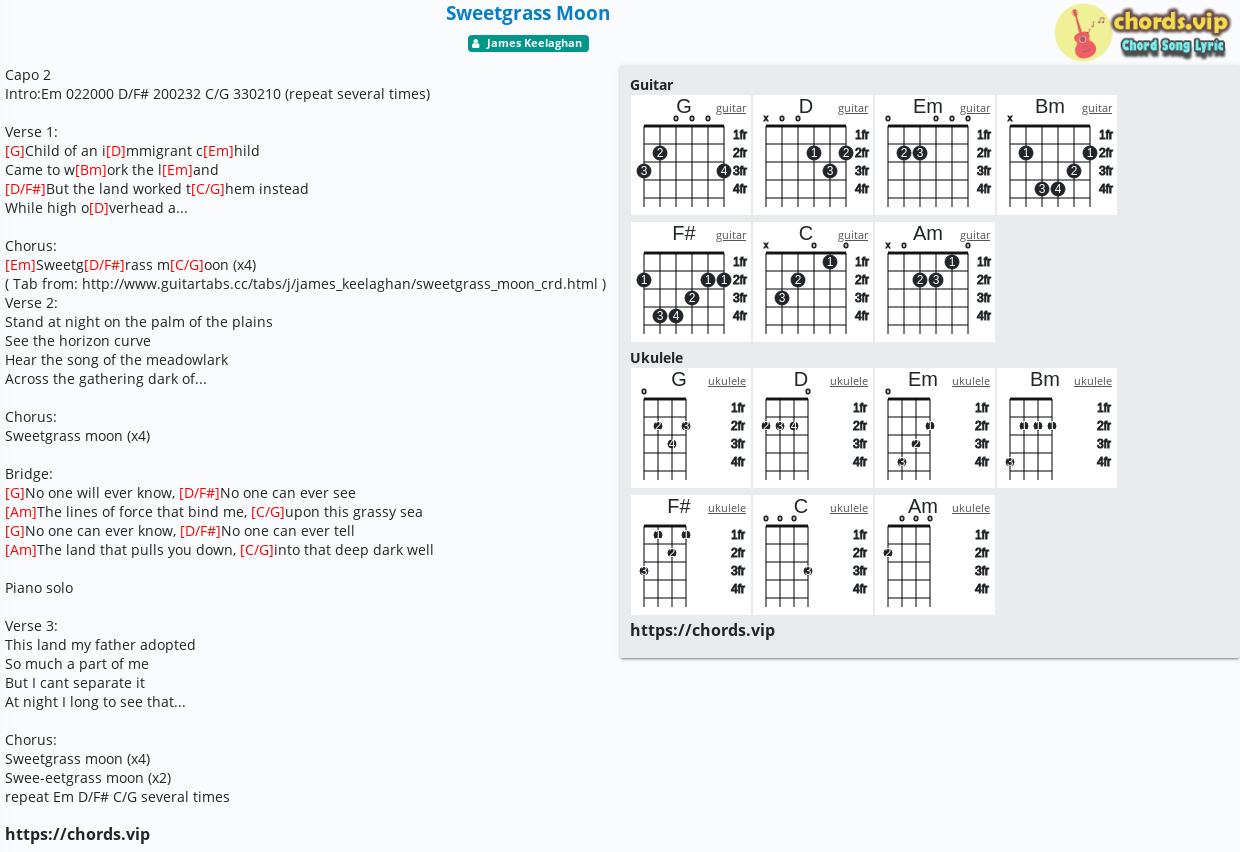Open the Em guitar chord diagram
Screen dimensions: 1240x852
pyautogui.click(x=935, y=155)
